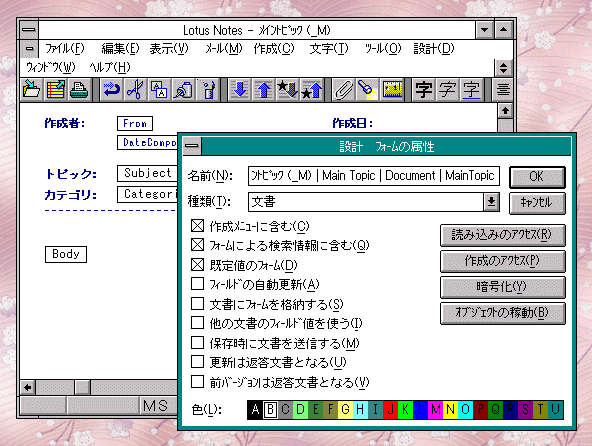Enable 他の文書のフィールド値を使う checkbox
This screenshot has height=446, width=592.
(197, 323)
